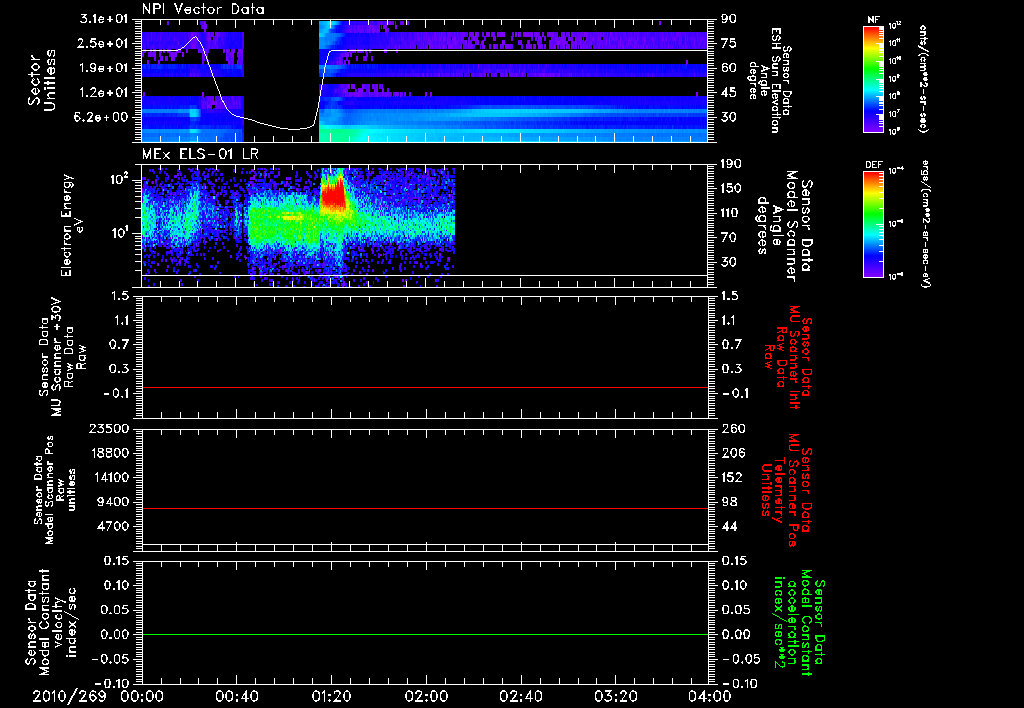
Task: Click the red line in MU Scanner +30V panel
Action: click(424, 387)
